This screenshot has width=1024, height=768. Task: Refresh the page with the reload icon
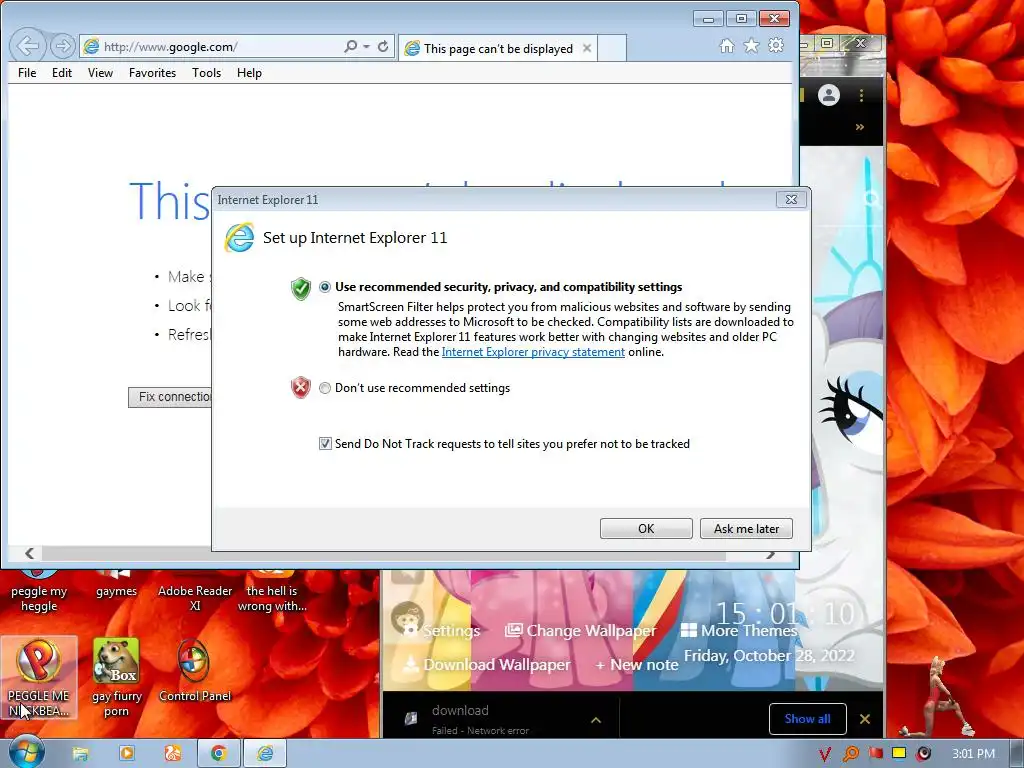click(x=383, y=46)
